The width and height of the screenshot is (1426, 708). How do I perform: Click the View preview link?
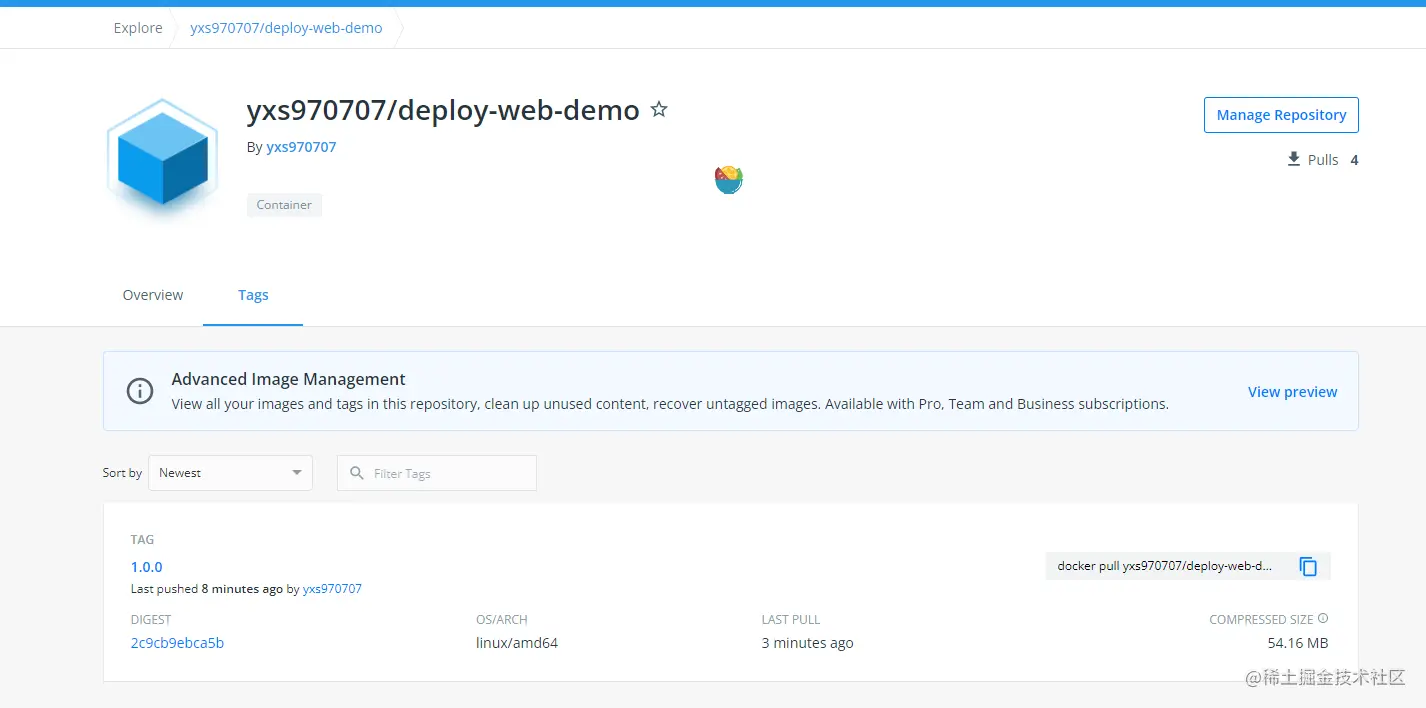1292,392
